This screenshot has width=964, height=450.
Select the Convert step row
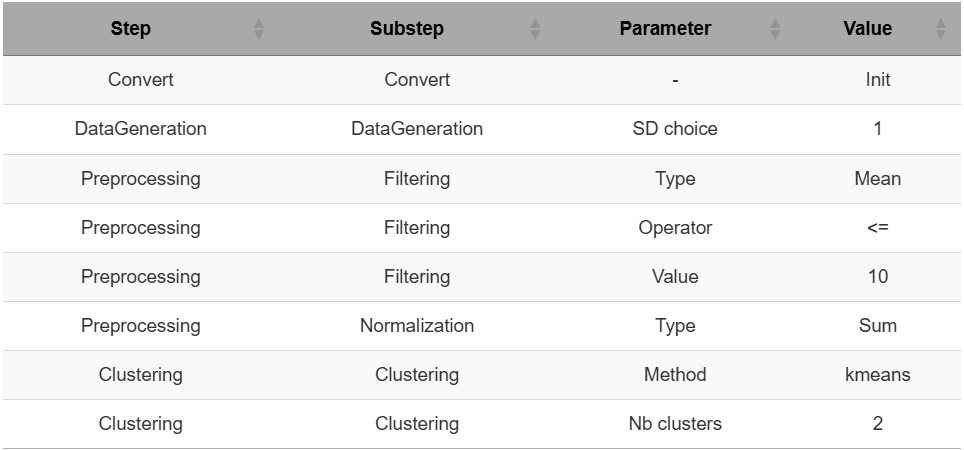pyautogui.click(x=482, y=80)
